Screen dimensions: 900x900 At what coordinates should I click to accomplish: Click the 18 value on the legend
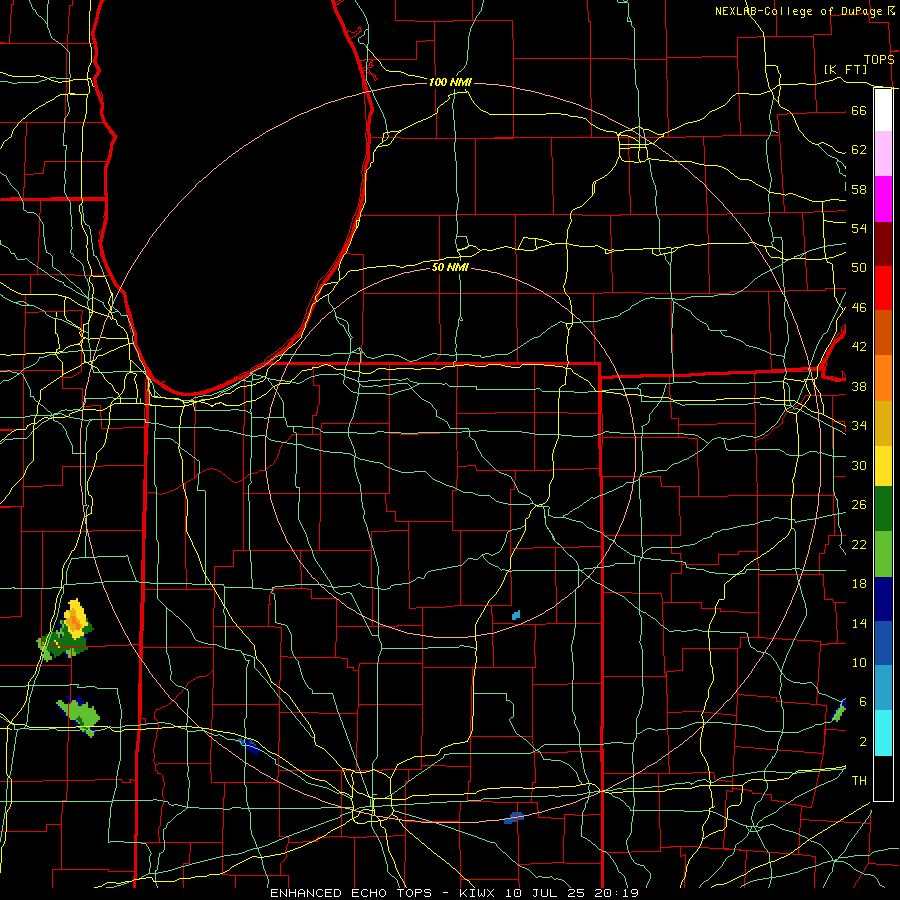tap(859, 584)
